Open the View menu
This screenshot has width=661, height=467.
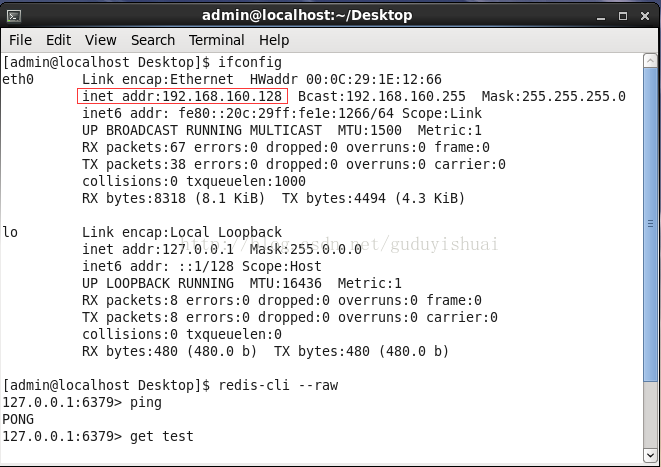click(100, 40)
